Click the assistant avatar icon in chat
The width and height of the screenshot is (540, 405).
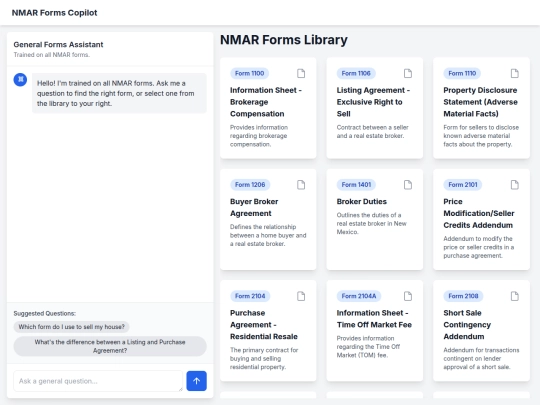coord(20,80)
